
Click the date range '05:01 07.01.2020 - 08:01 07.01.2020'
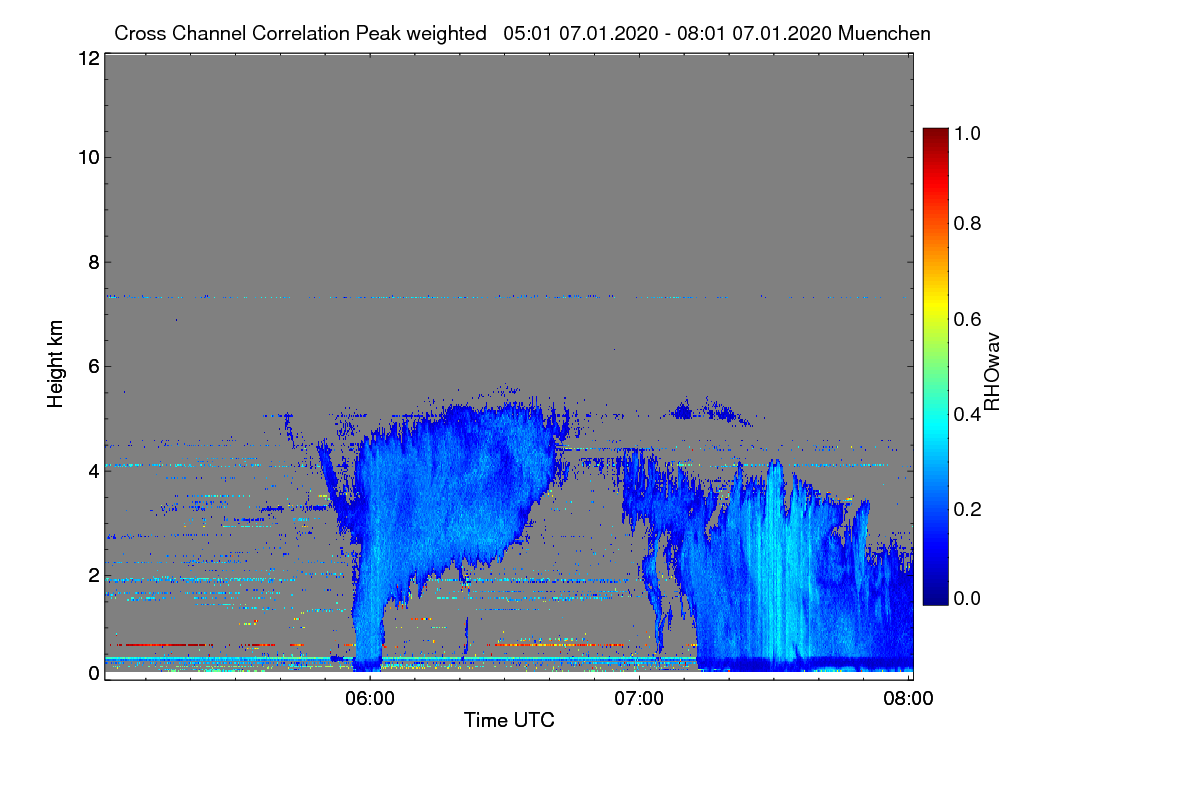668,33
